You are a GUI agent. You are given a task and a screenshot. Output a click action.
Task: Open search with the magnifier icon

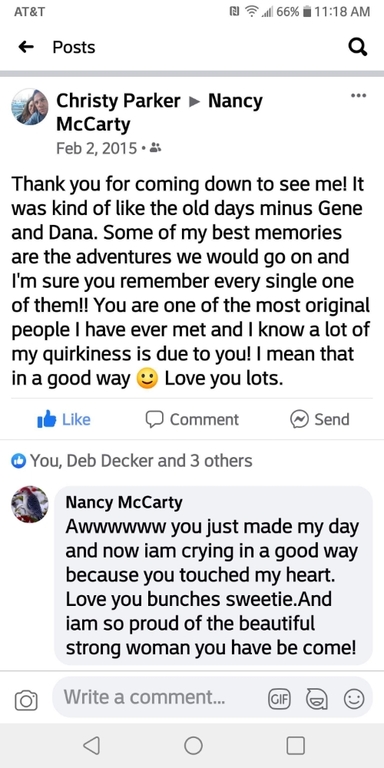(x=358, y=47)
